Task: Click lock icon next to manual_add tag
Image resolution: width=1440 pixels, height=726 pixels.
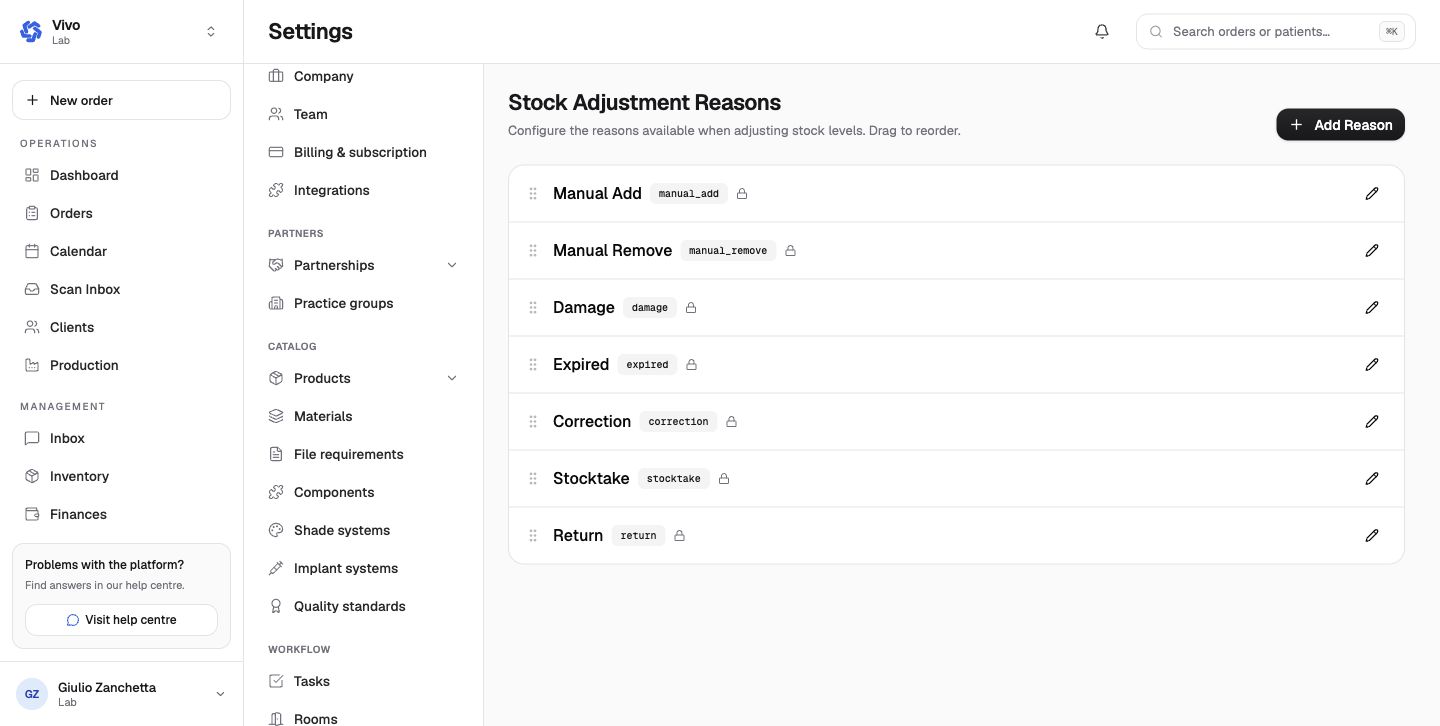Action: (742, 193)
